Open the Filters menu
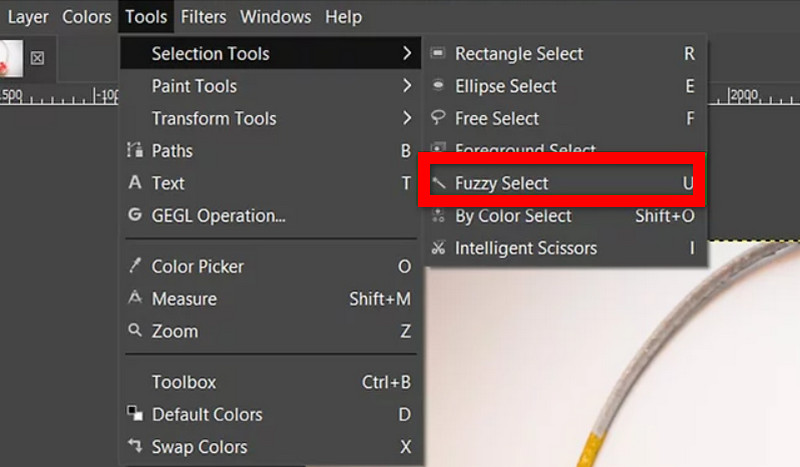This screenshot has width=800, height=467. tap(203, 17)
